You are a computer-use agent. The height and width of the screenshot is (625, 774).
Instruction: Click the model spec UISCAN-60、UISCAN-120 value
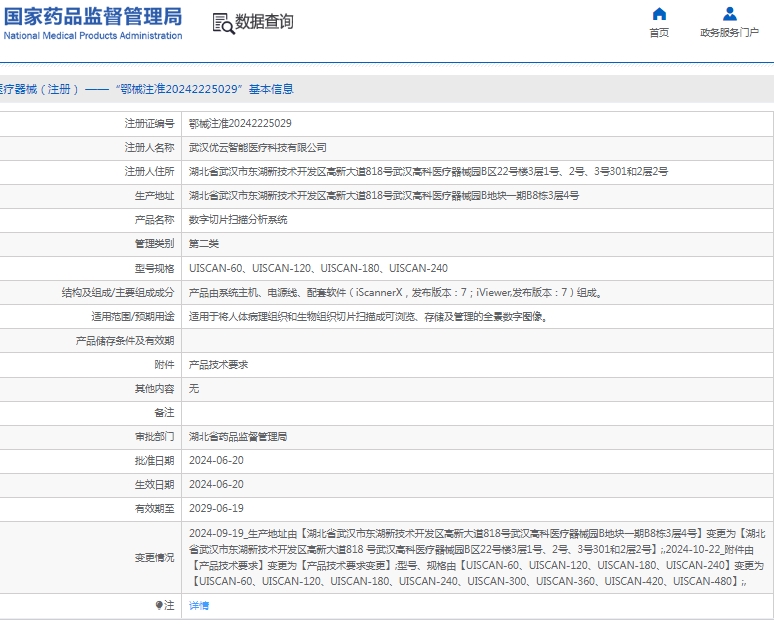(x=318, y=268)
